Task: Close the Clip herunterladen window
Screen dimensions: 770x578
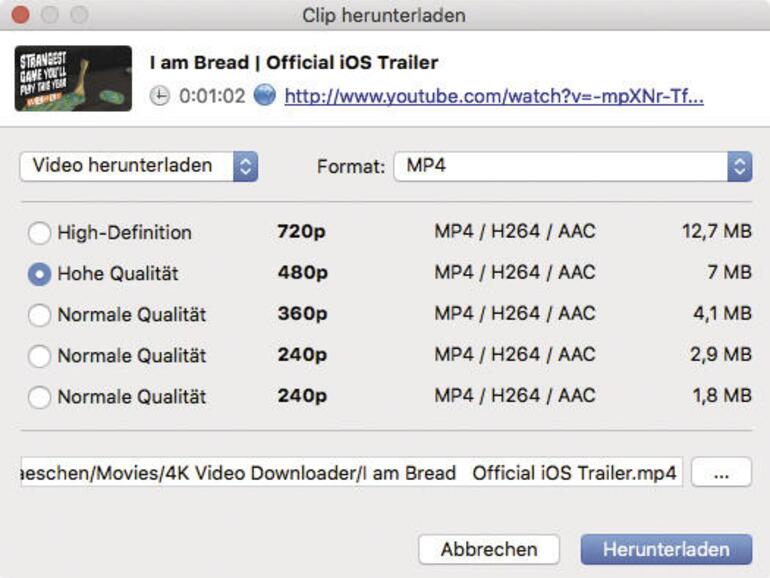Action: 19,16
